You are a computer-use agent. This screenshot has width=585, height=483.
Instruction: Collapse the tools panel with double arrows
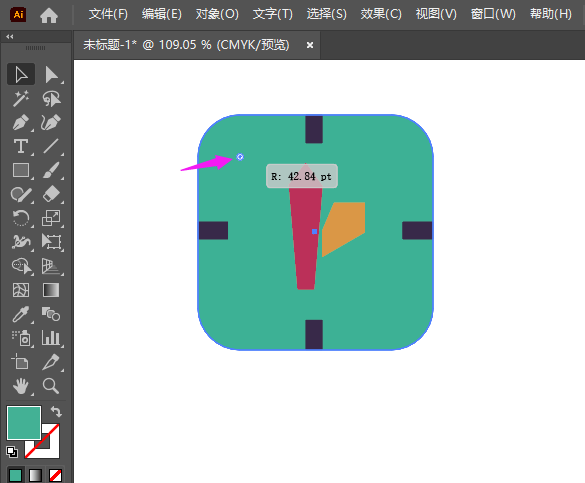coord(10,37)
